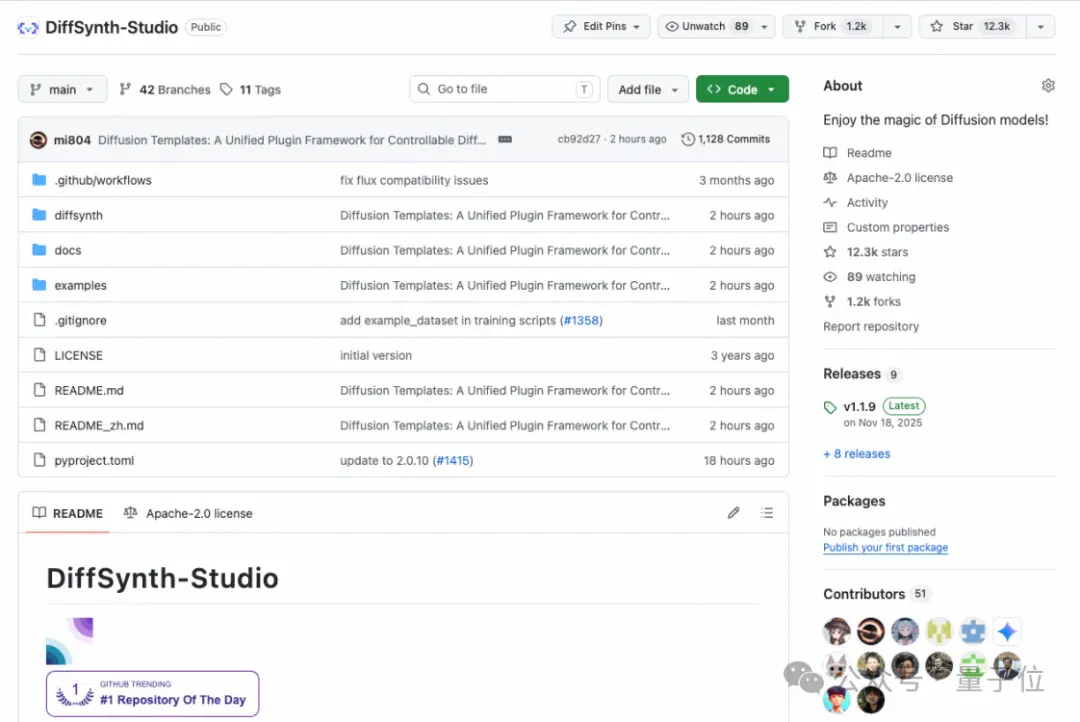Click the Readme link in About
Image resolution: width=1080 pixels, height=722 pixels.
[869, 153]
